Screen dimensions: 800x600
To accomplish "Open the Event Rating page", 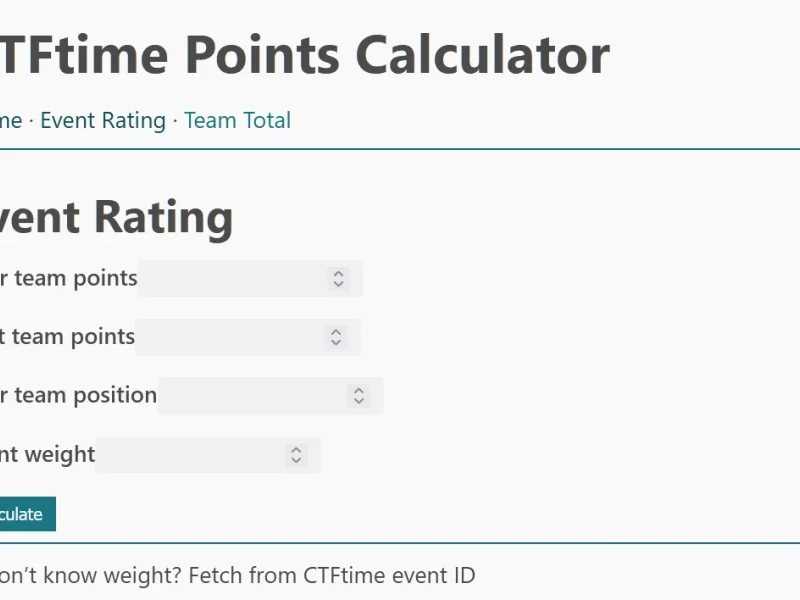I will (103, 120).
